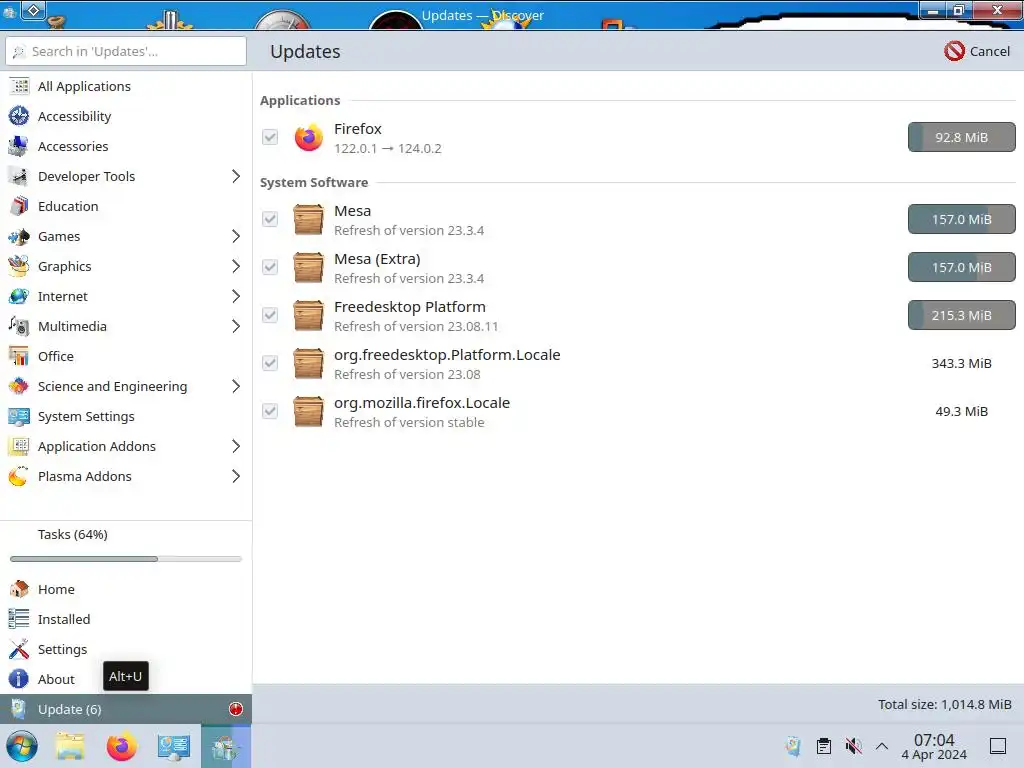1024x768 pixels.
Task: Uncheck the Mesa update checkbox
Action: (x=270, y=219)
